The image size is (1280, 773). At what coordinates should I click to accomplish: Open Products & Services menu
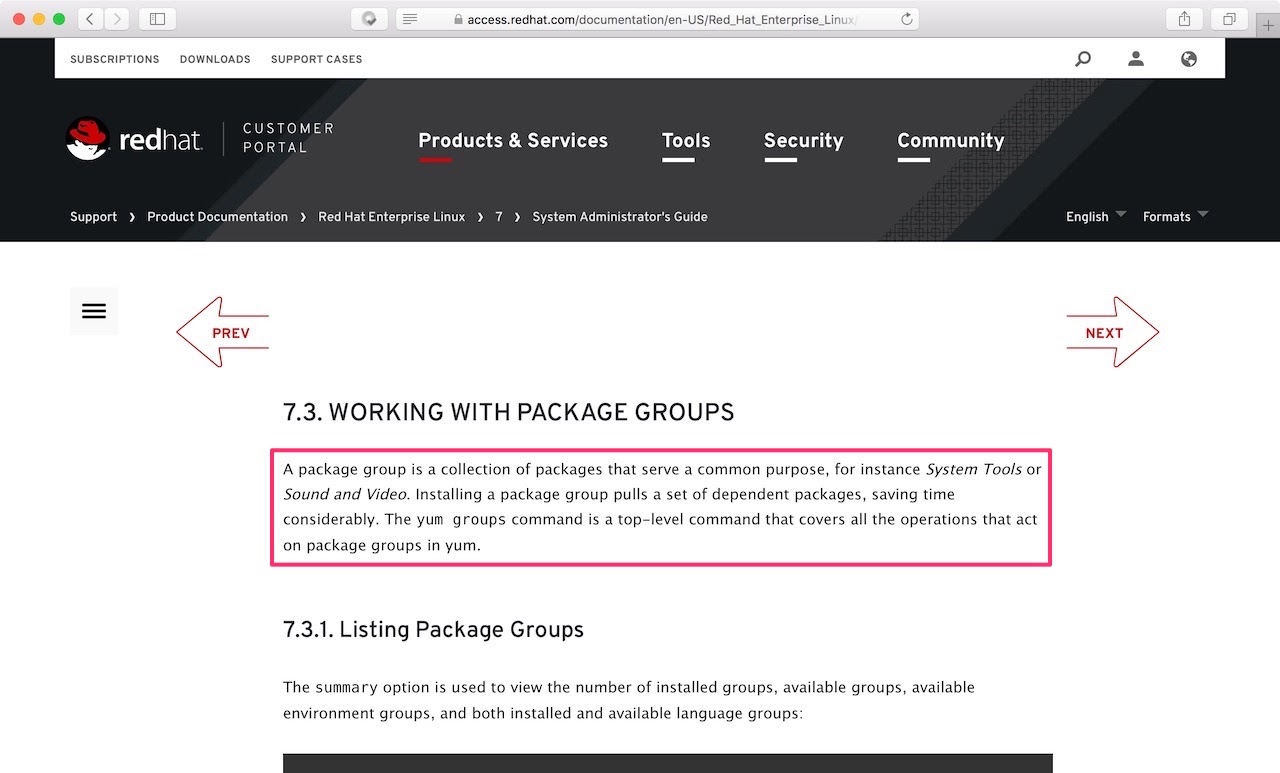[513, 141]
